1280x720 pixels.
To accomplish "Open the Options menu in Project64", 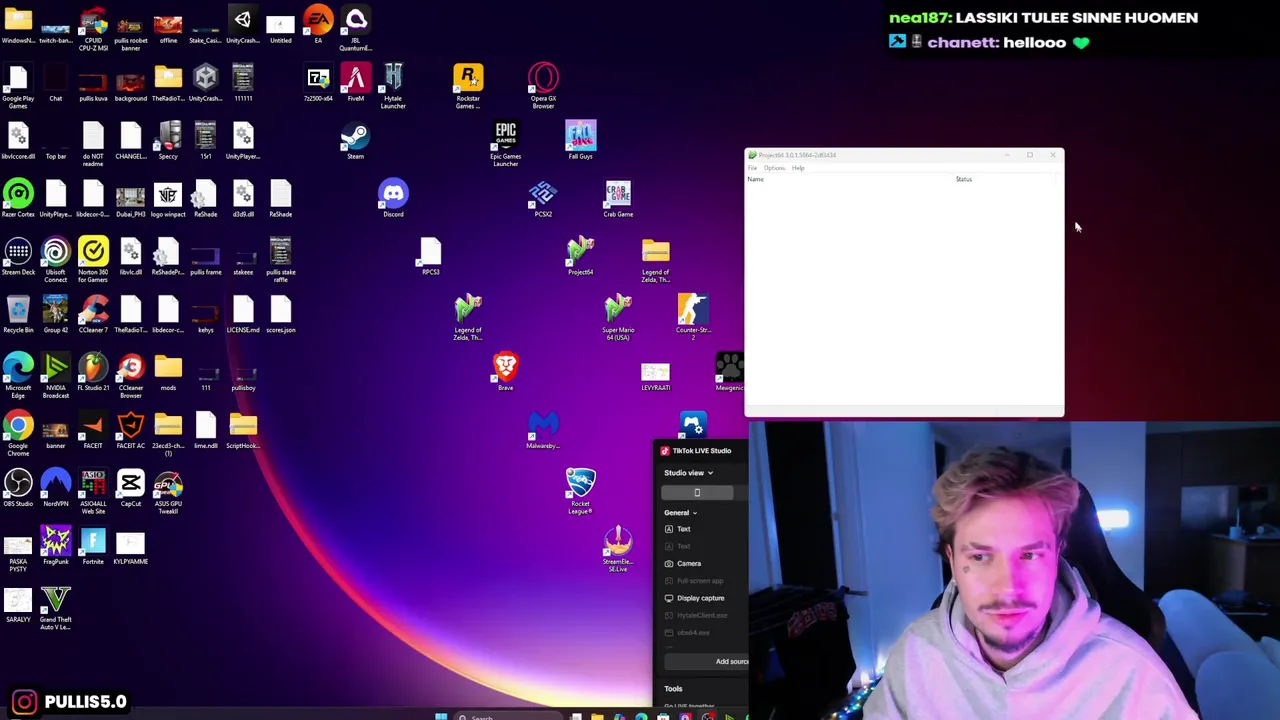I will [774, 168].
